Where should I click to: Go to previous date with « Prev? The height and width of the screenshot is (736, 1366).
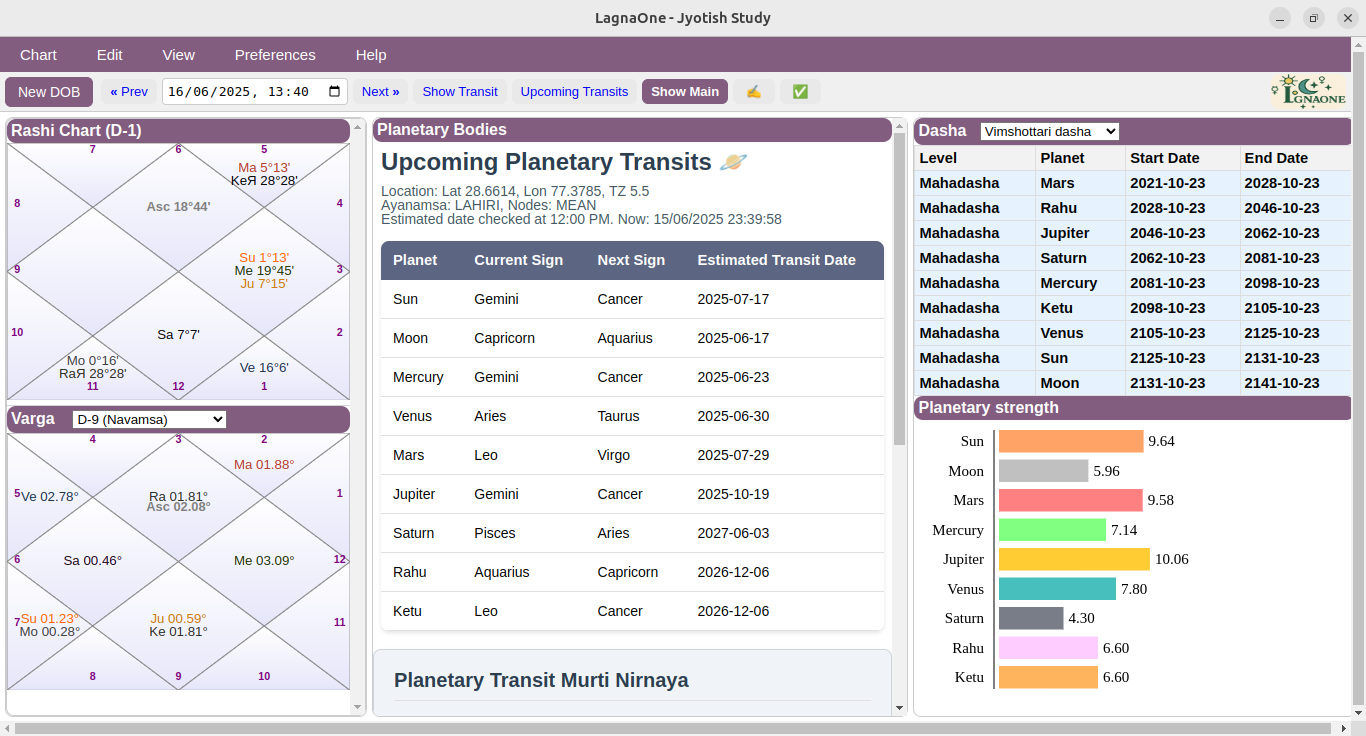tap(129, 92)
